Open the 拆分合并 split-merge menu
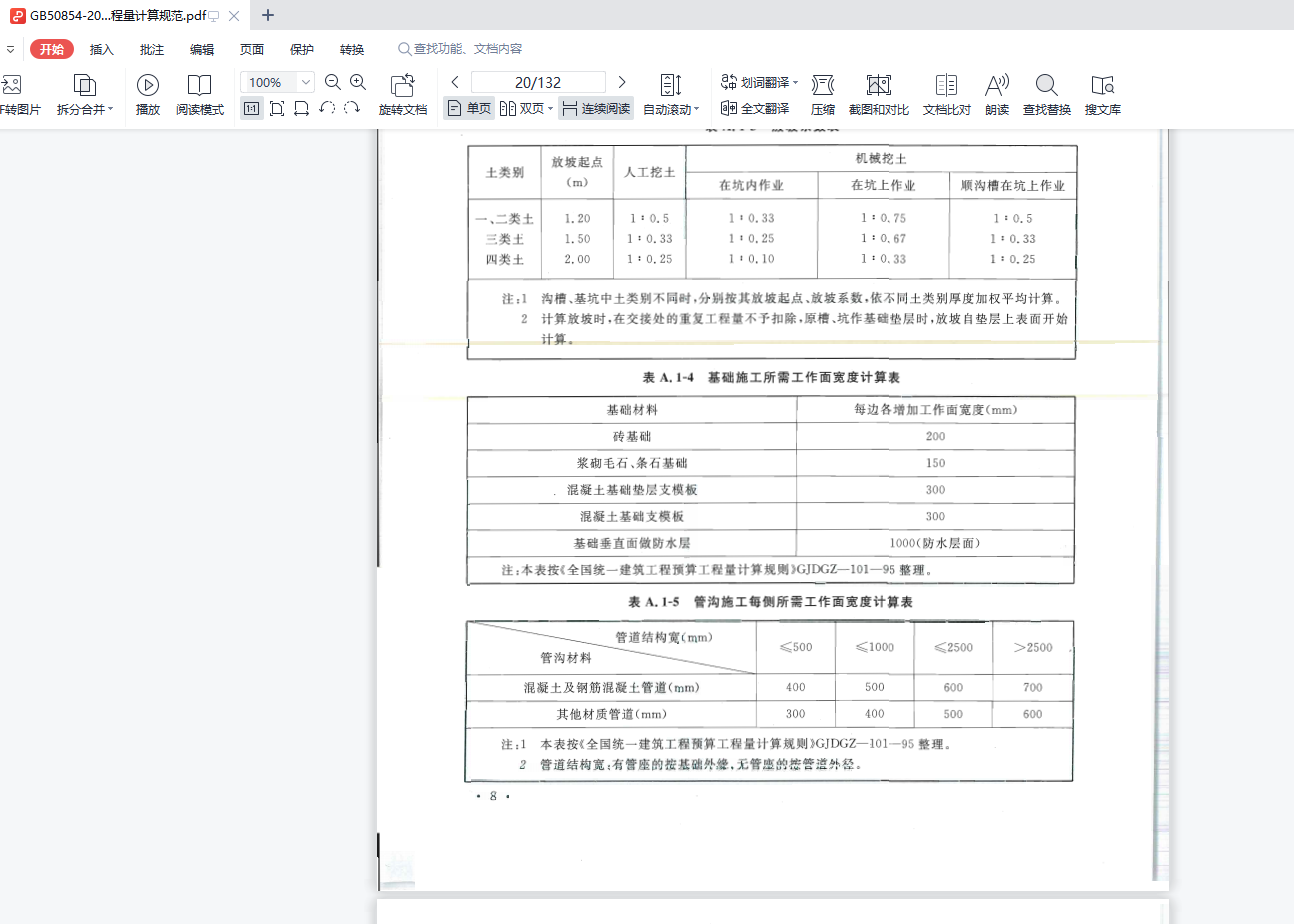The width and height of the screenshot is (1294, 924). click(x=85, y=95)
